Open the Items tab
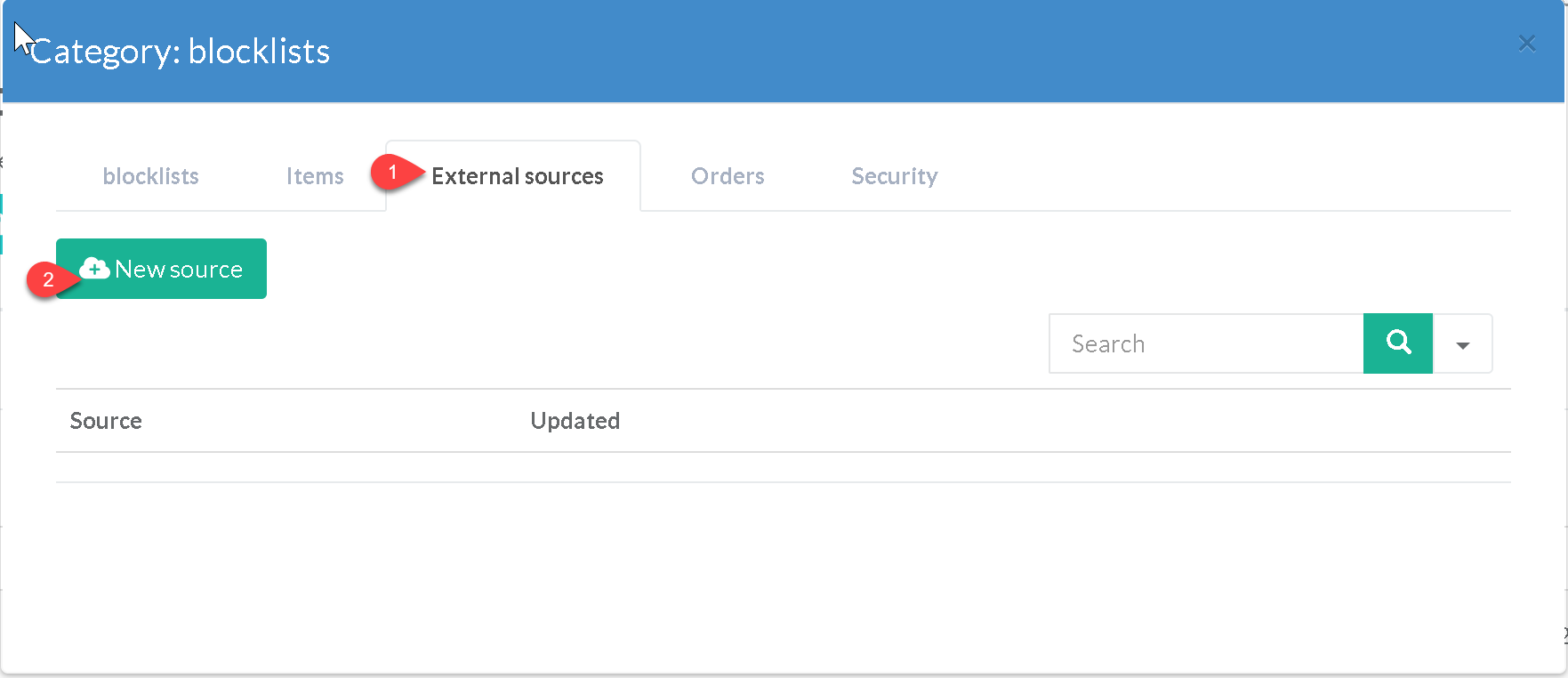The height and width of the screenshot is (678, 1568). point(315,176)
